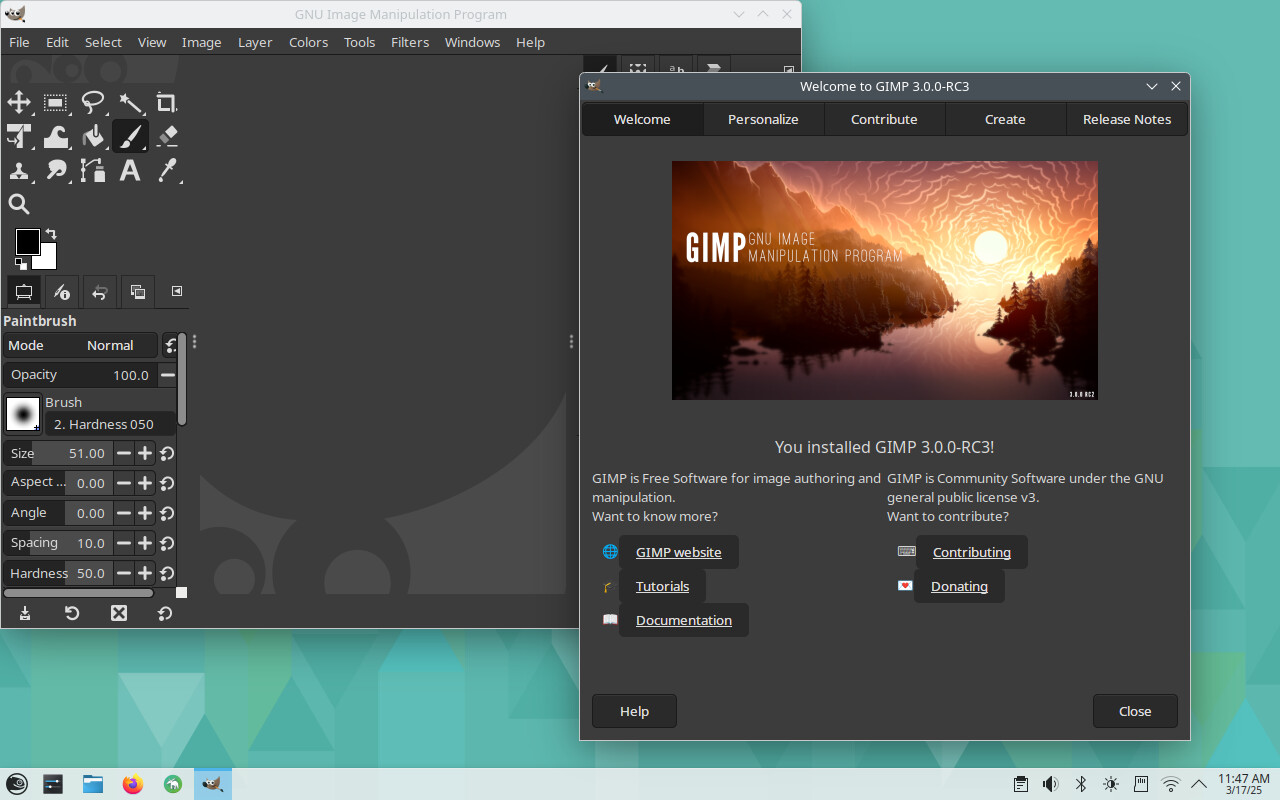Select the Move tool
Screen dimensions: 1280x800
tap(19, 102)
